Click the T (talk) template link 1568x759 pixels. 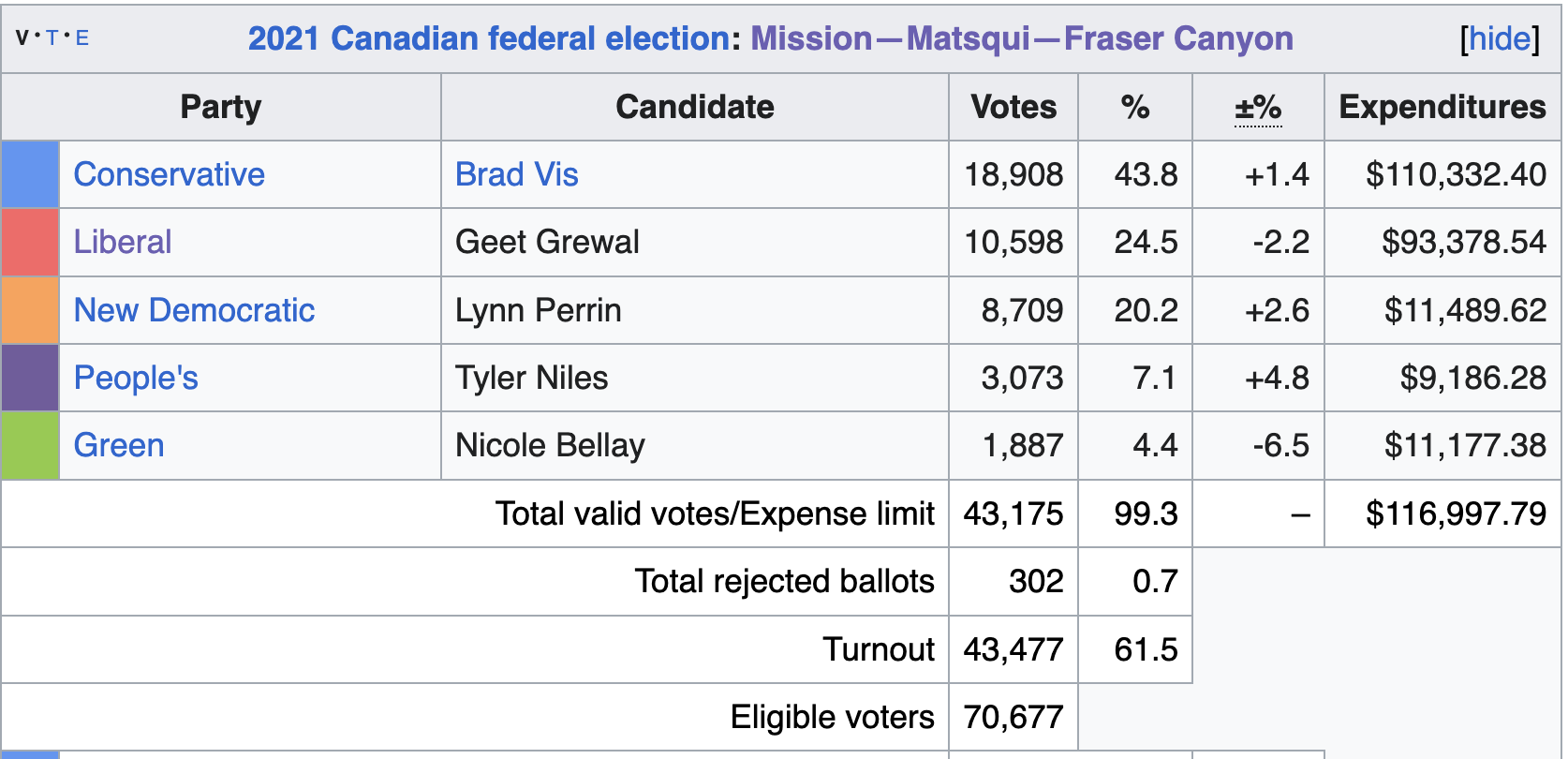[x=52, y=38]
